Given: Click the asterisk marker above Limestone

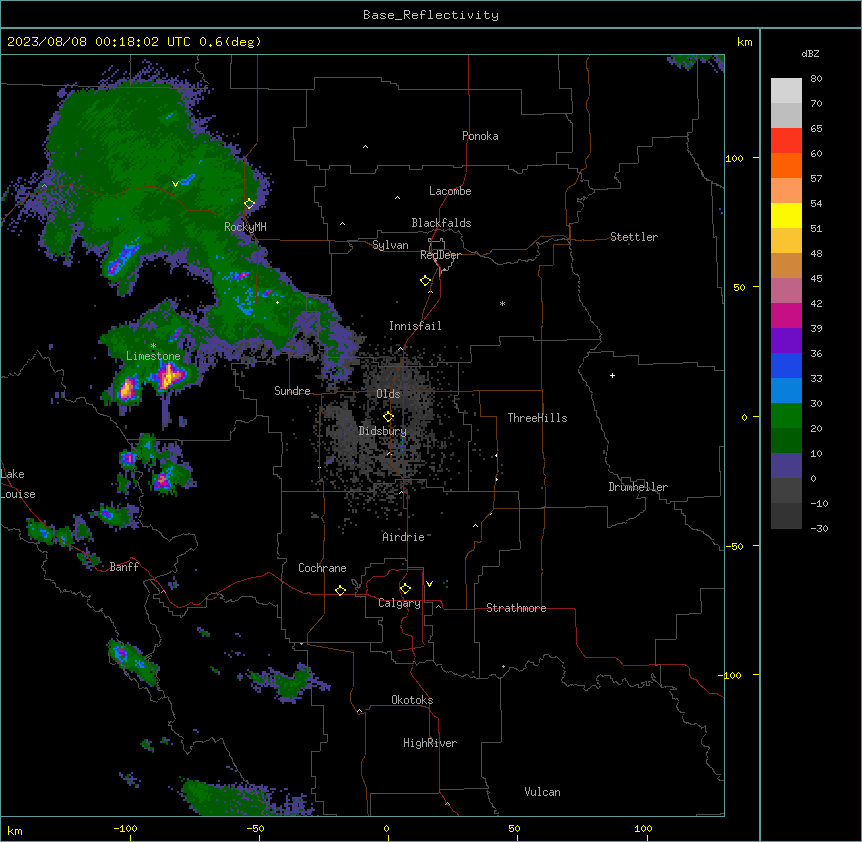Looking at the screenshot, I should [x=153, y=346].
